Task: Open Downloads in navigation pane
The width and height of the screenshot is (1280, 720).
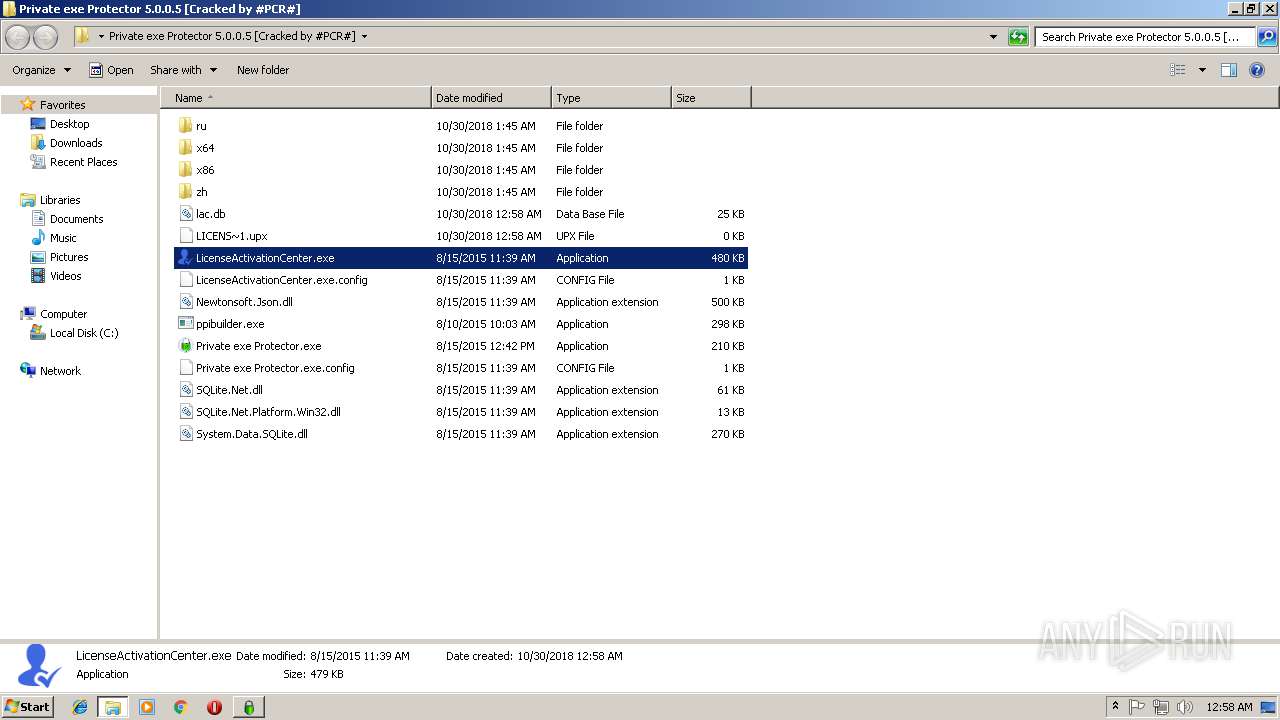Action: [x=76, y=143]
